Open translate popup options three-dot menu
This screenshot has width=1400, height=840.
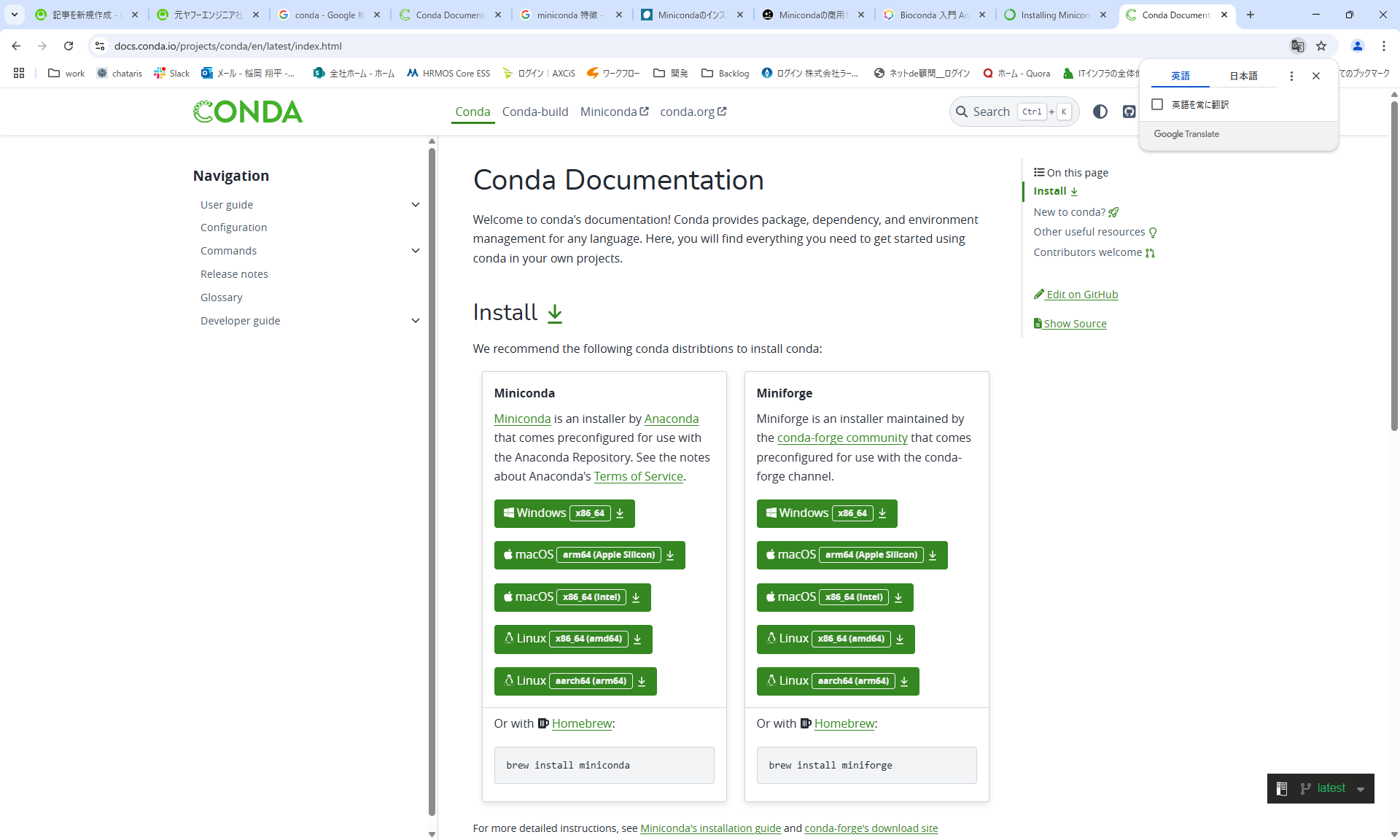coord(1291,76)
